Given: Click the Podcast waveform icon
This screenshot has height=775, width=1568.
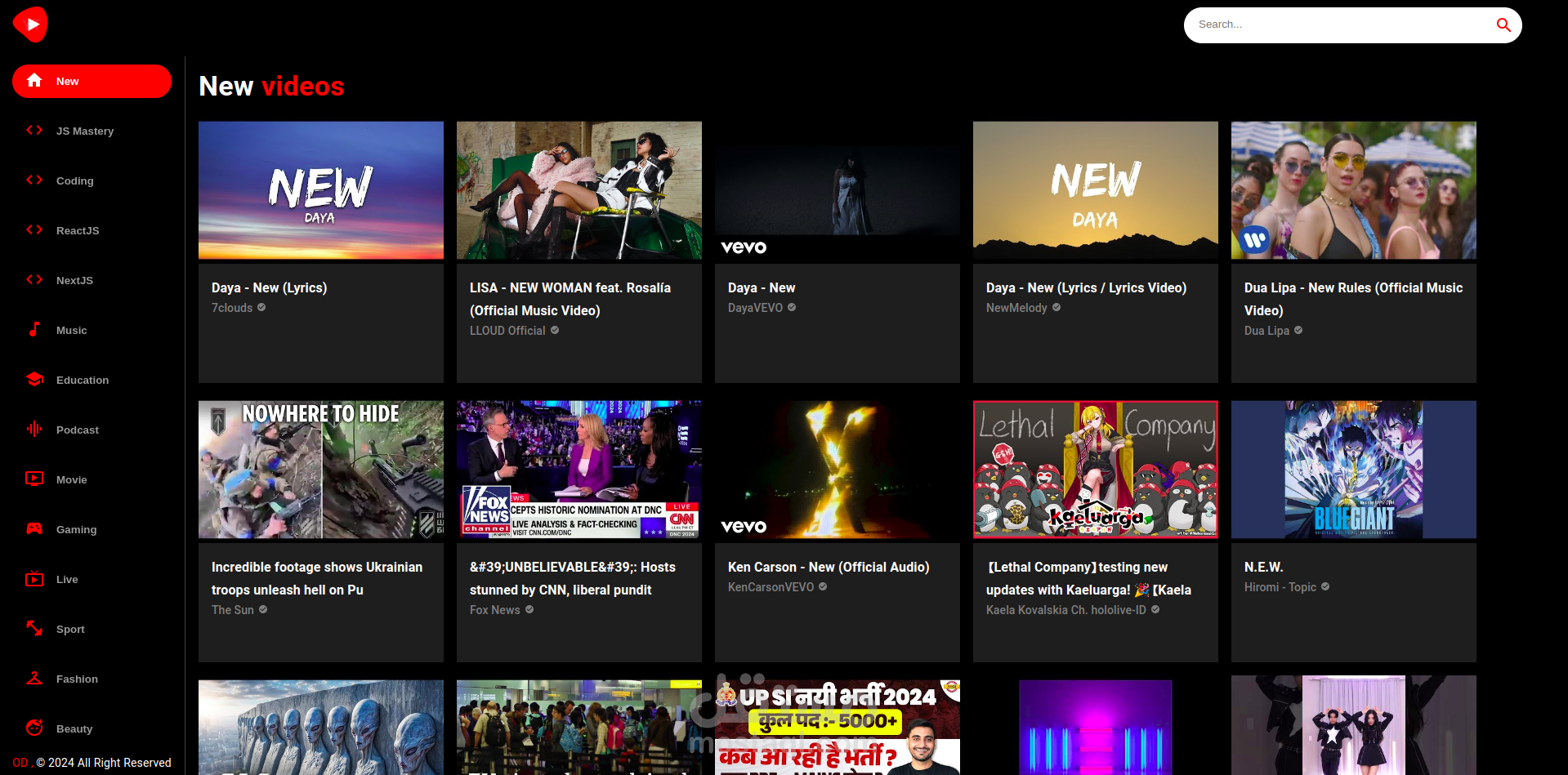Looking at the screenshot, I should pos(34,429).
